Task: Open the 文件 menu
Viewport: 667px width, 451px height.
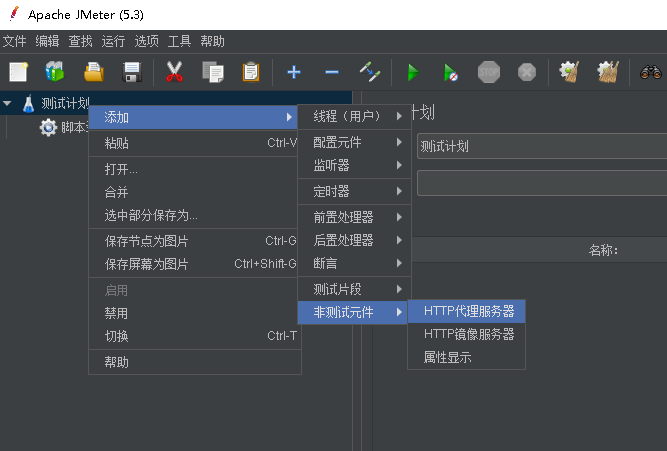Action: pyautogui.click(x=14, y=41)
